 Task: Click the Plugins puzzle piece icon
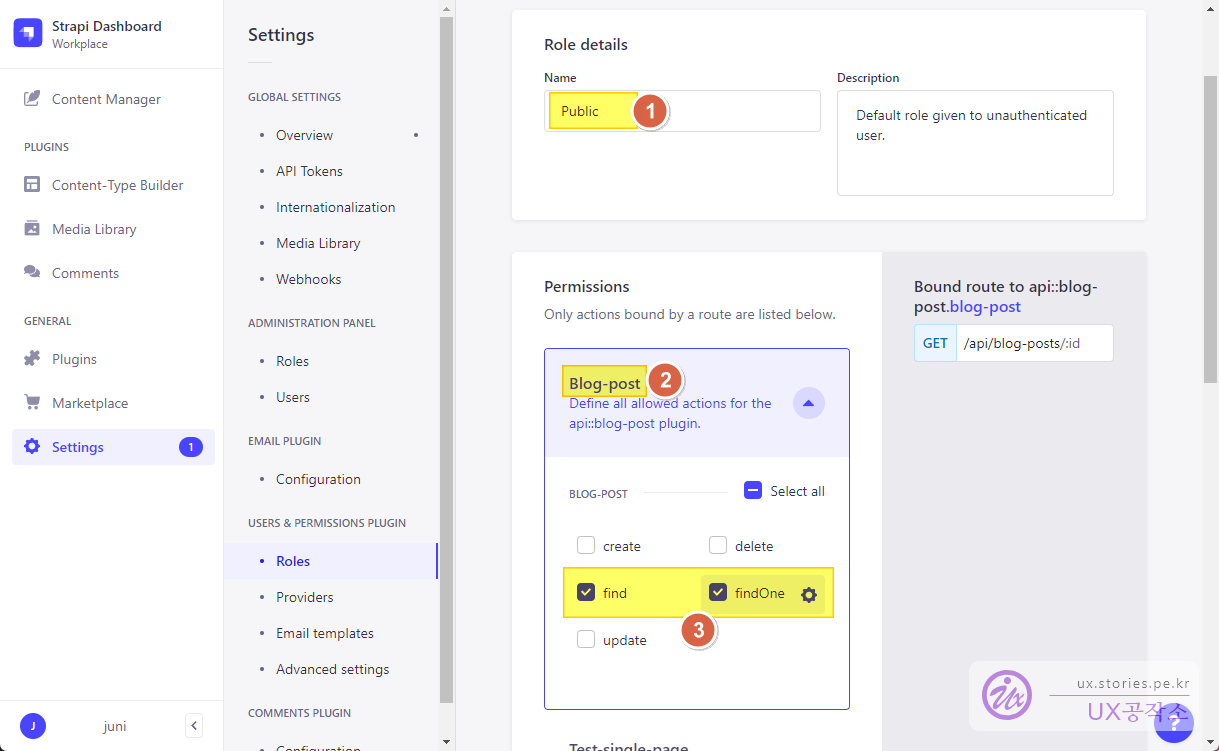pos(32,359)
